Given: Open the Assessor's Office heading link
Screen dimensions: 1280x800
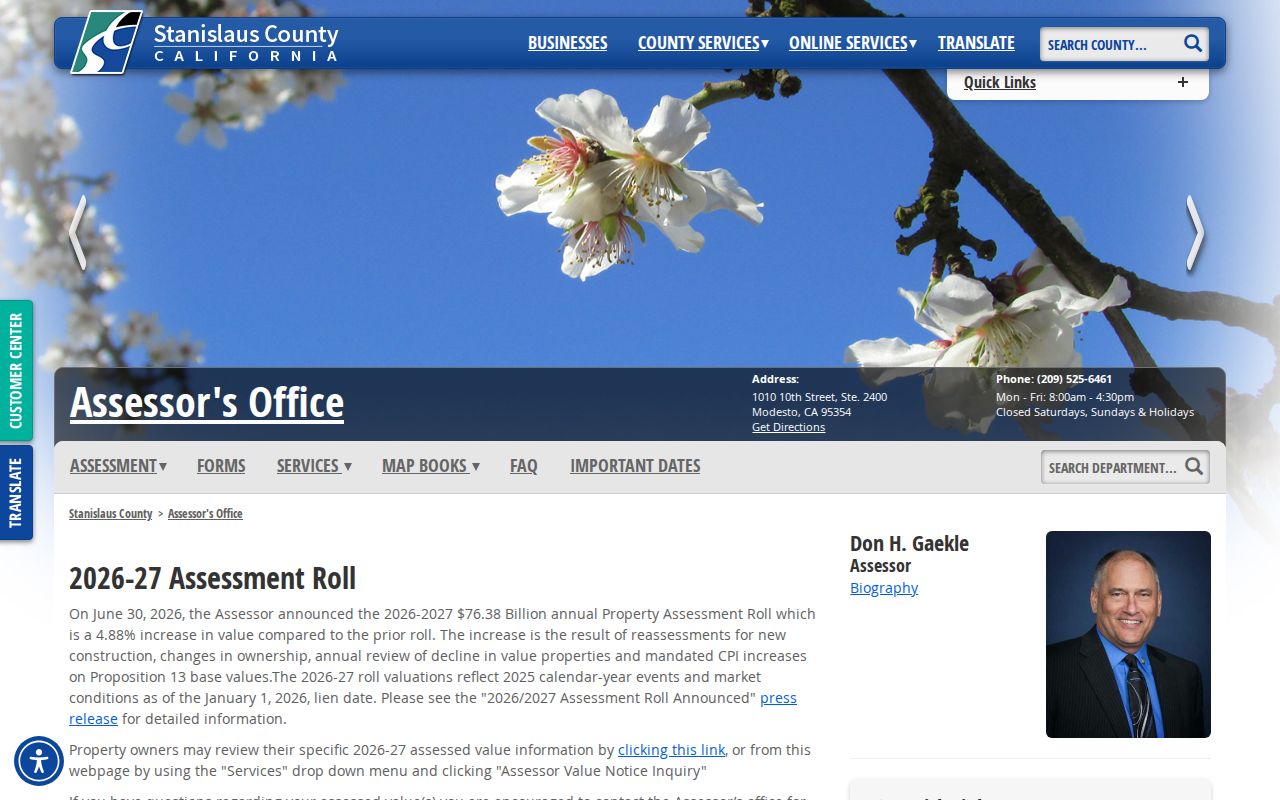Looking at the screenshot, I should point(207,403).
